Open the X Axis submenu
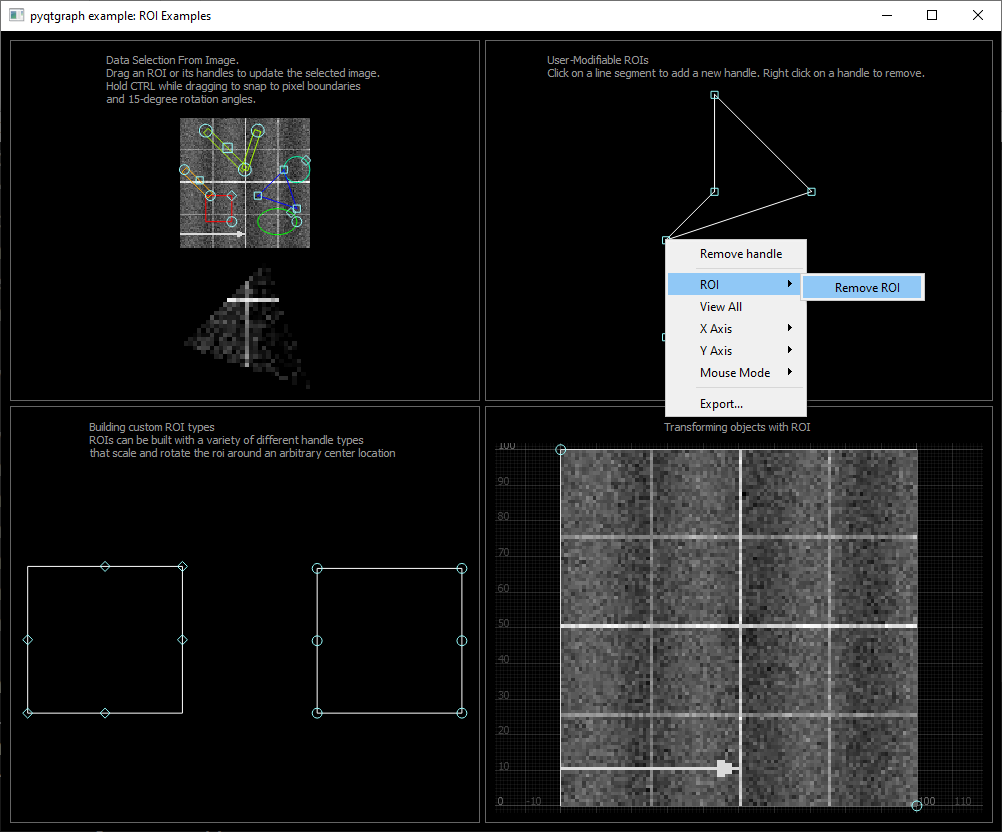 pos(716,328)
